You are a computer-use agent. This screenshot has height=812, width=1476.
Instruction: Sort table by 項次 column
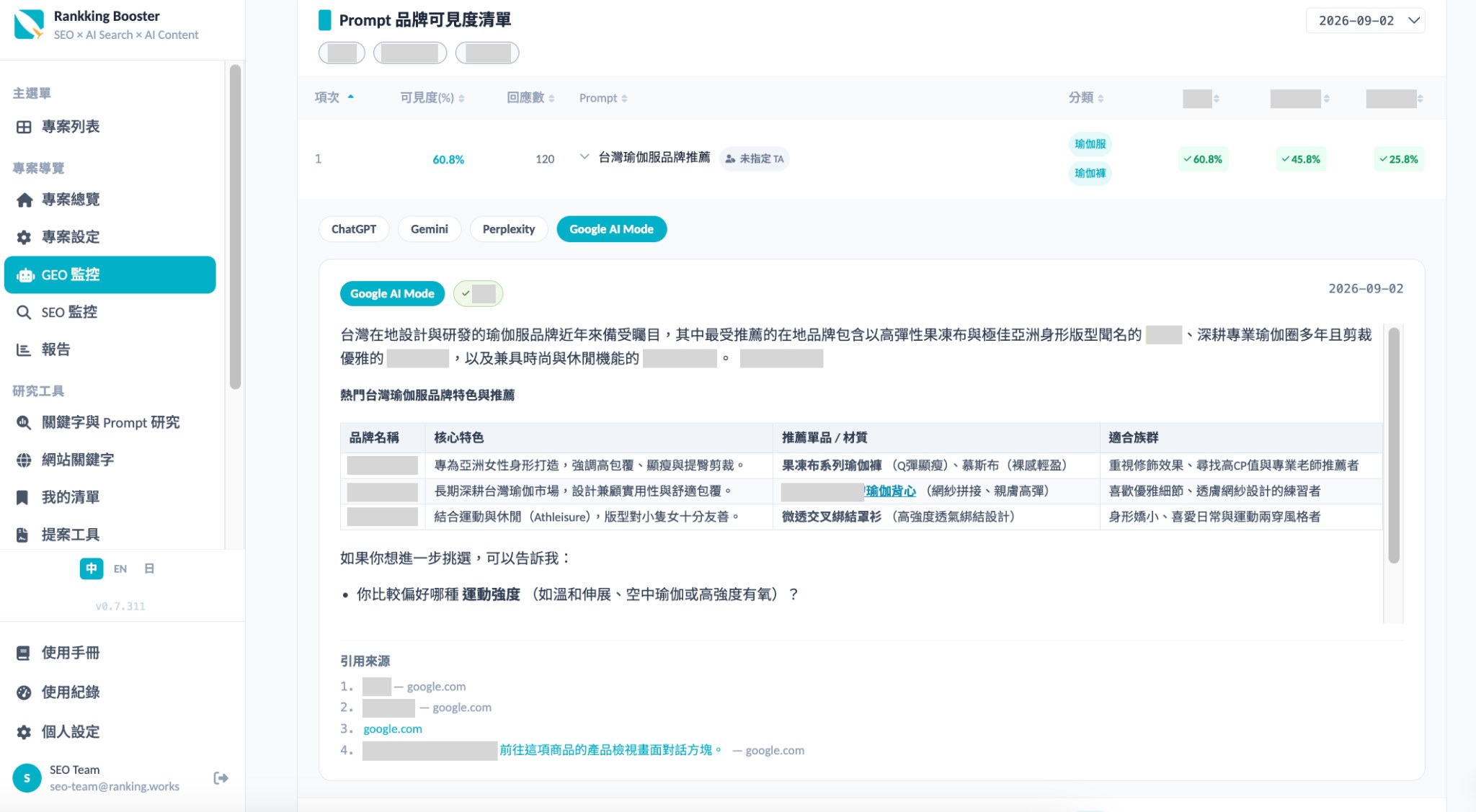click(334, 97)
